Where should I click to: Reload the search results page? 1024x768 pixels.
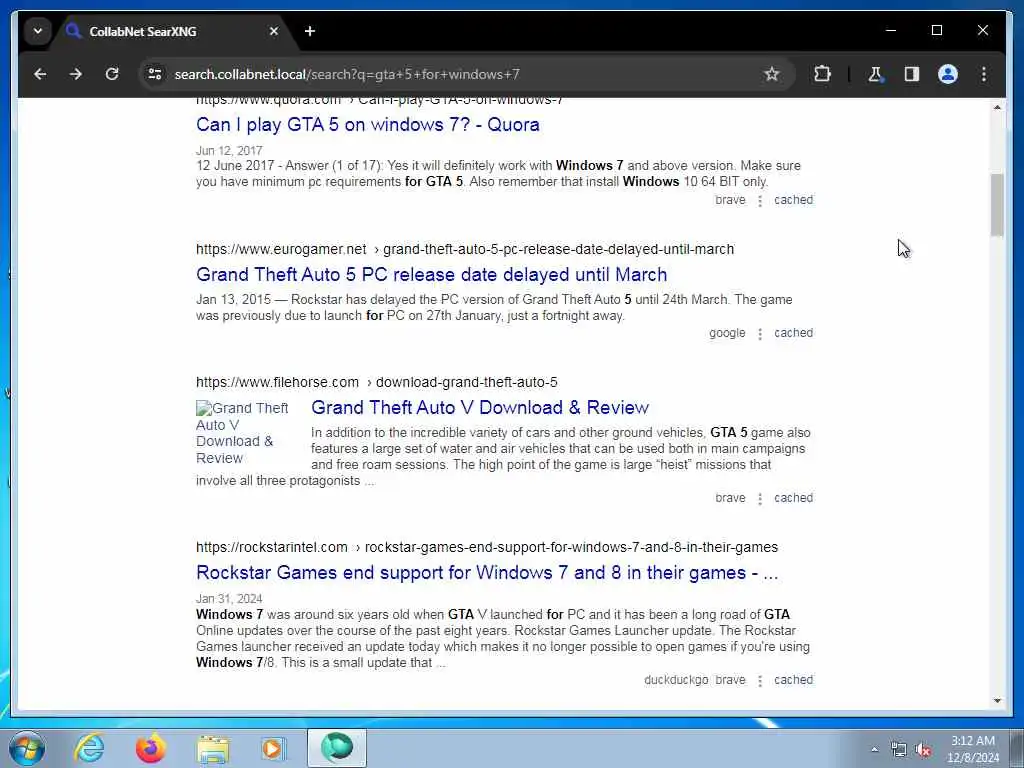[x=112, y=74]
